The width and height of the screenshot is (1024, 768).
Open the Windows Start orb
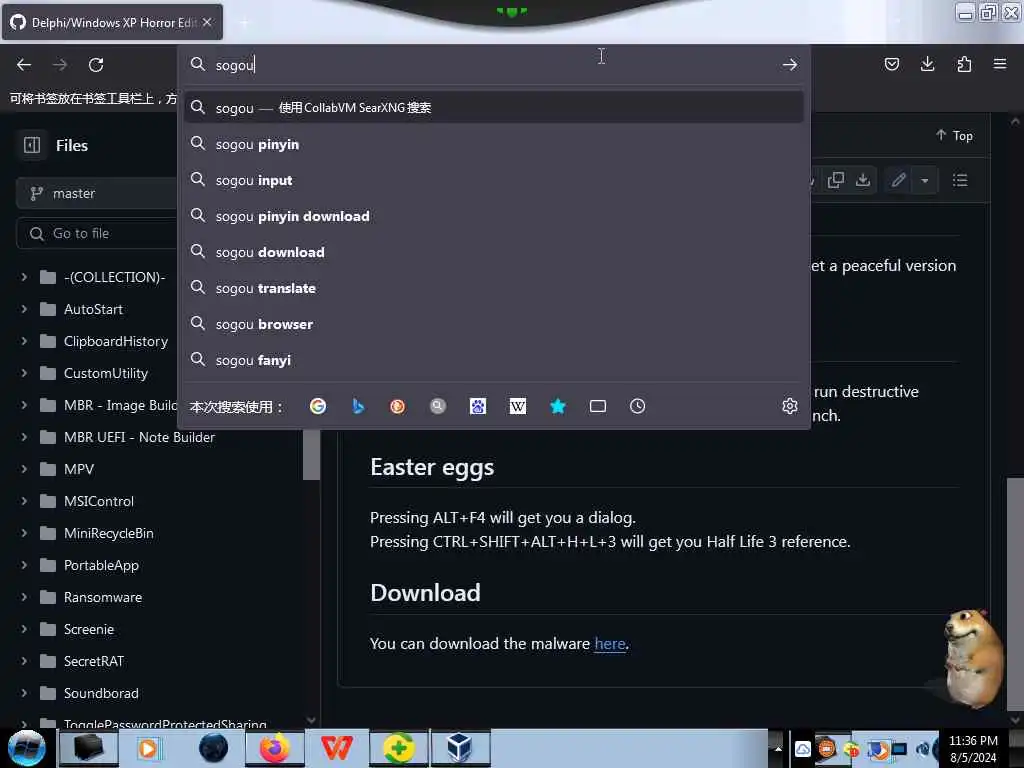[27, 748]
